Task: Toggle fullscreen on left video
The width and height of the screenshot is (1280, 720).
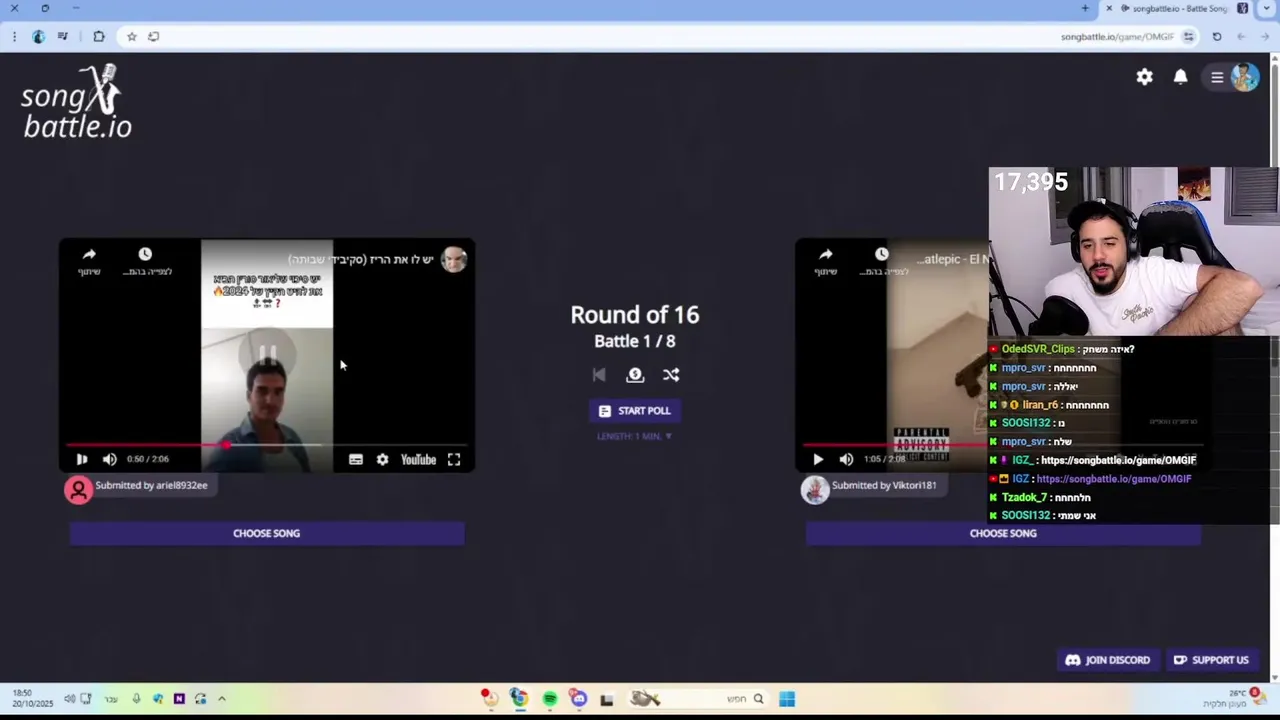Action: [x=454, y=459]
